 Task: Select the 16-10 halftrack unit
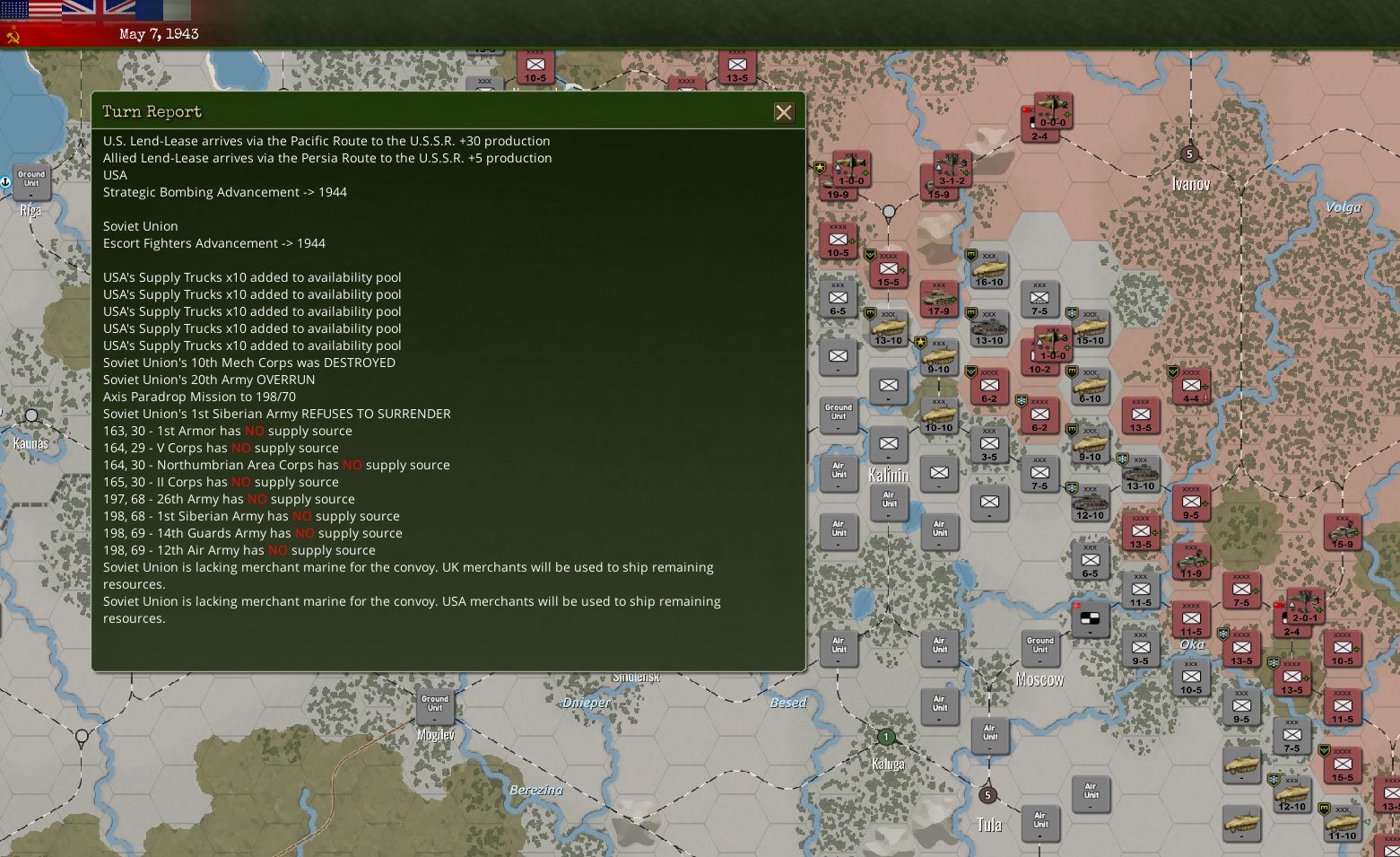click(x=988, y=269)
